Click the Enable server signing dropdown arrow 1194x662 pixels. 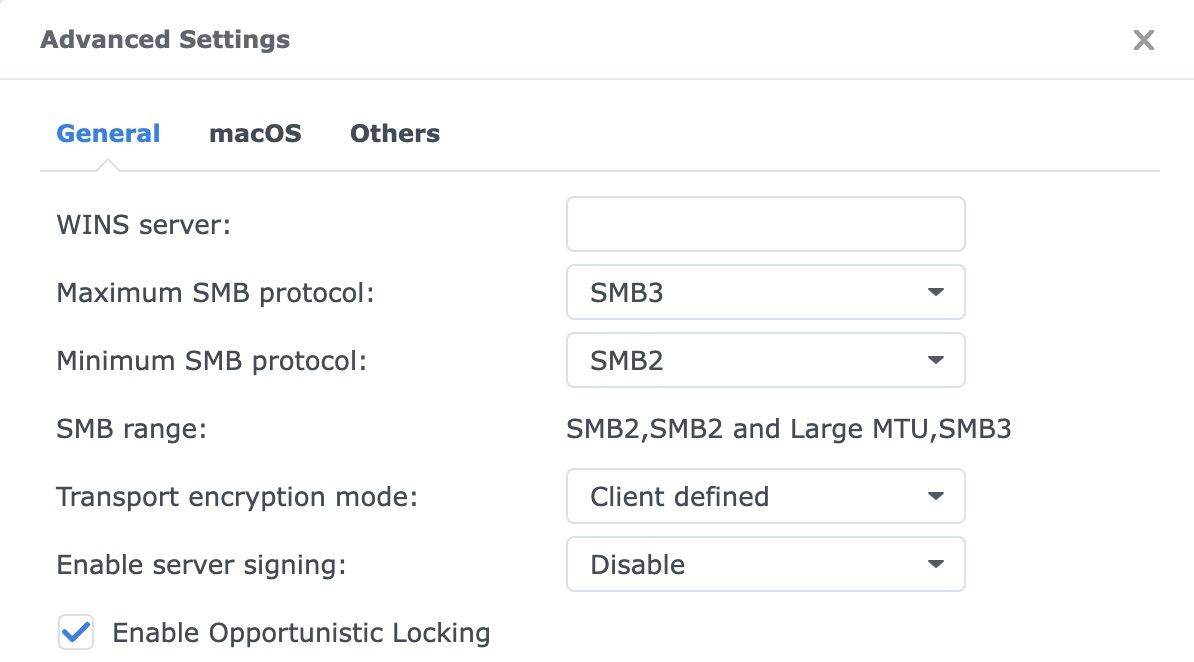pyautogui.click(x=935, y=564)
